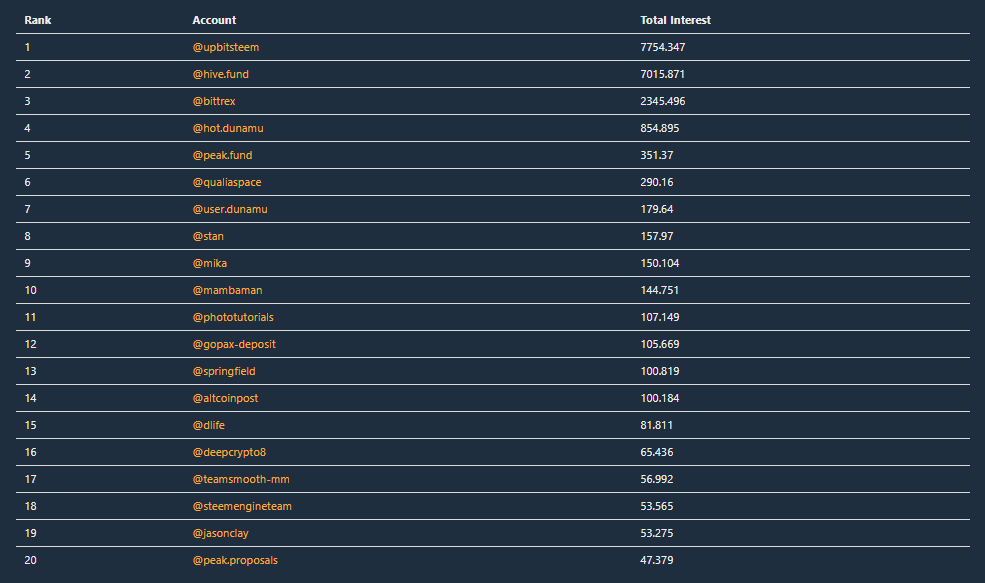985x583 pixels.
Task: Click the Account column header
Action: (214, 20)
